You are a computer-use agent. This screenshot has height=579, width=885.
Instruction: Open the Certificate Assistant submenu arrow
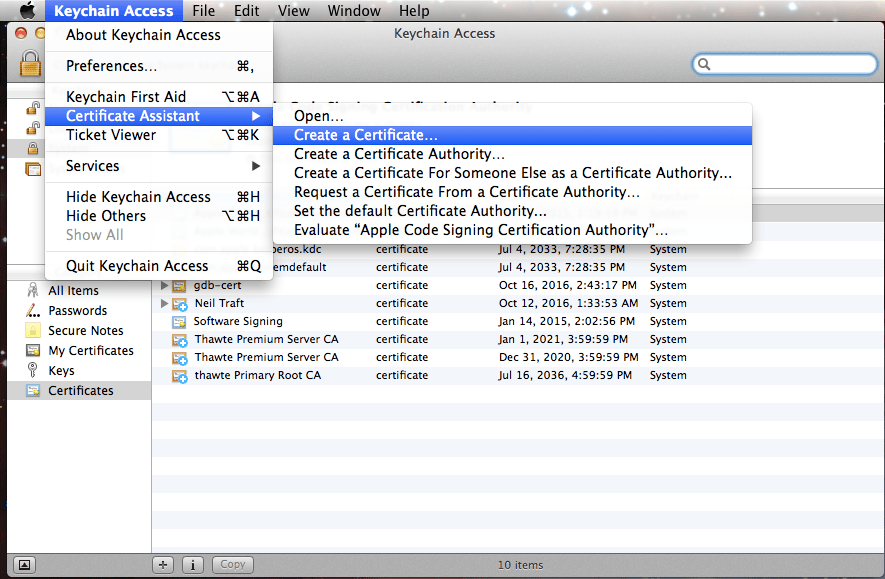tap(256, 116)
